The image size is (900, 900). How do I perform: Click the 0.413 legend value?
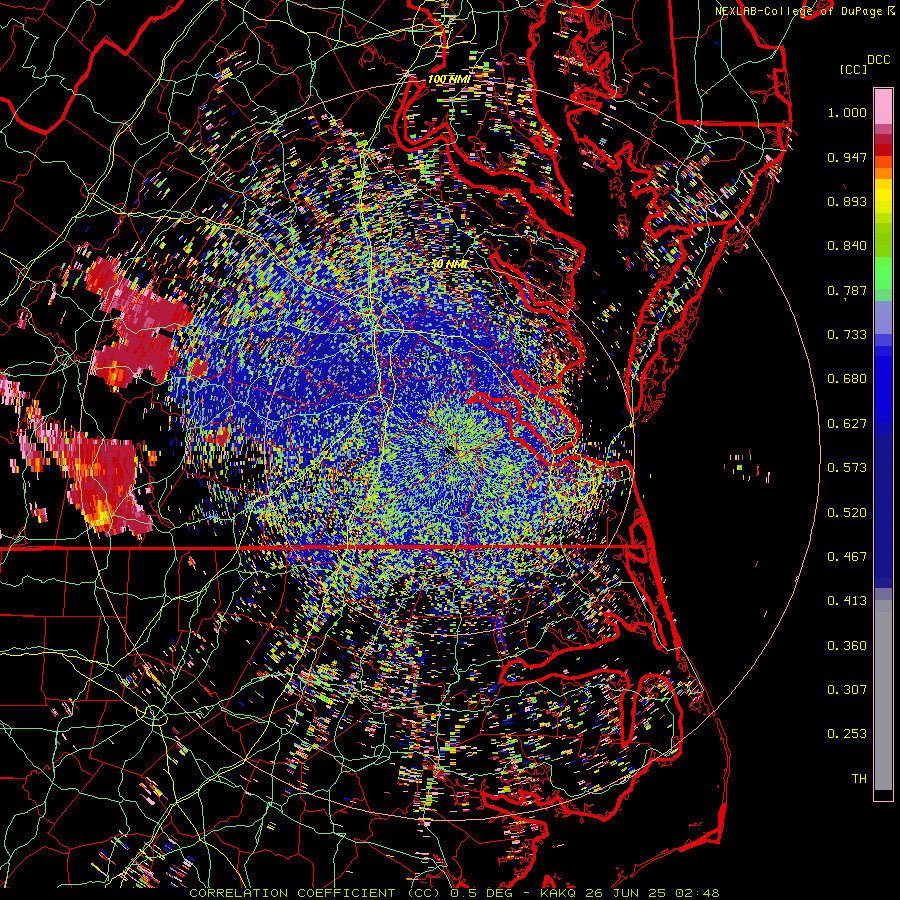847,601
